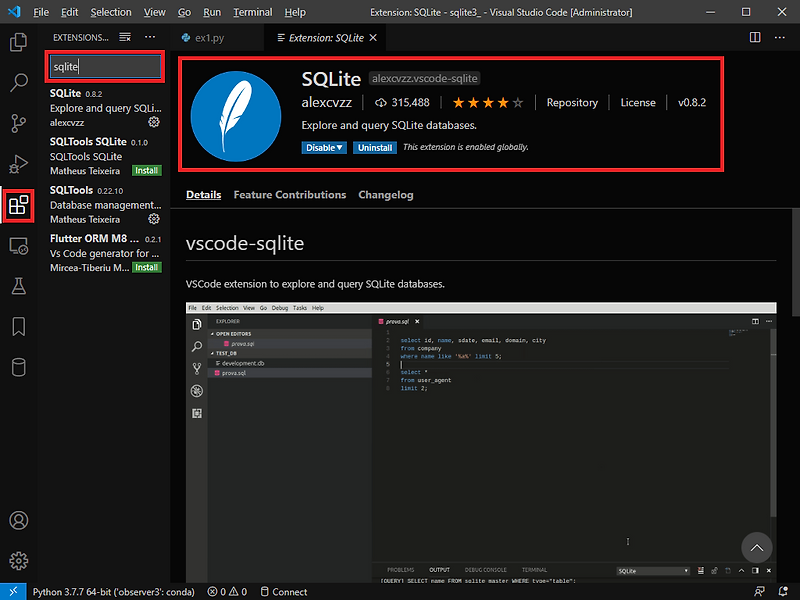Click manage gear for SQLTools extension

[154, 219]
